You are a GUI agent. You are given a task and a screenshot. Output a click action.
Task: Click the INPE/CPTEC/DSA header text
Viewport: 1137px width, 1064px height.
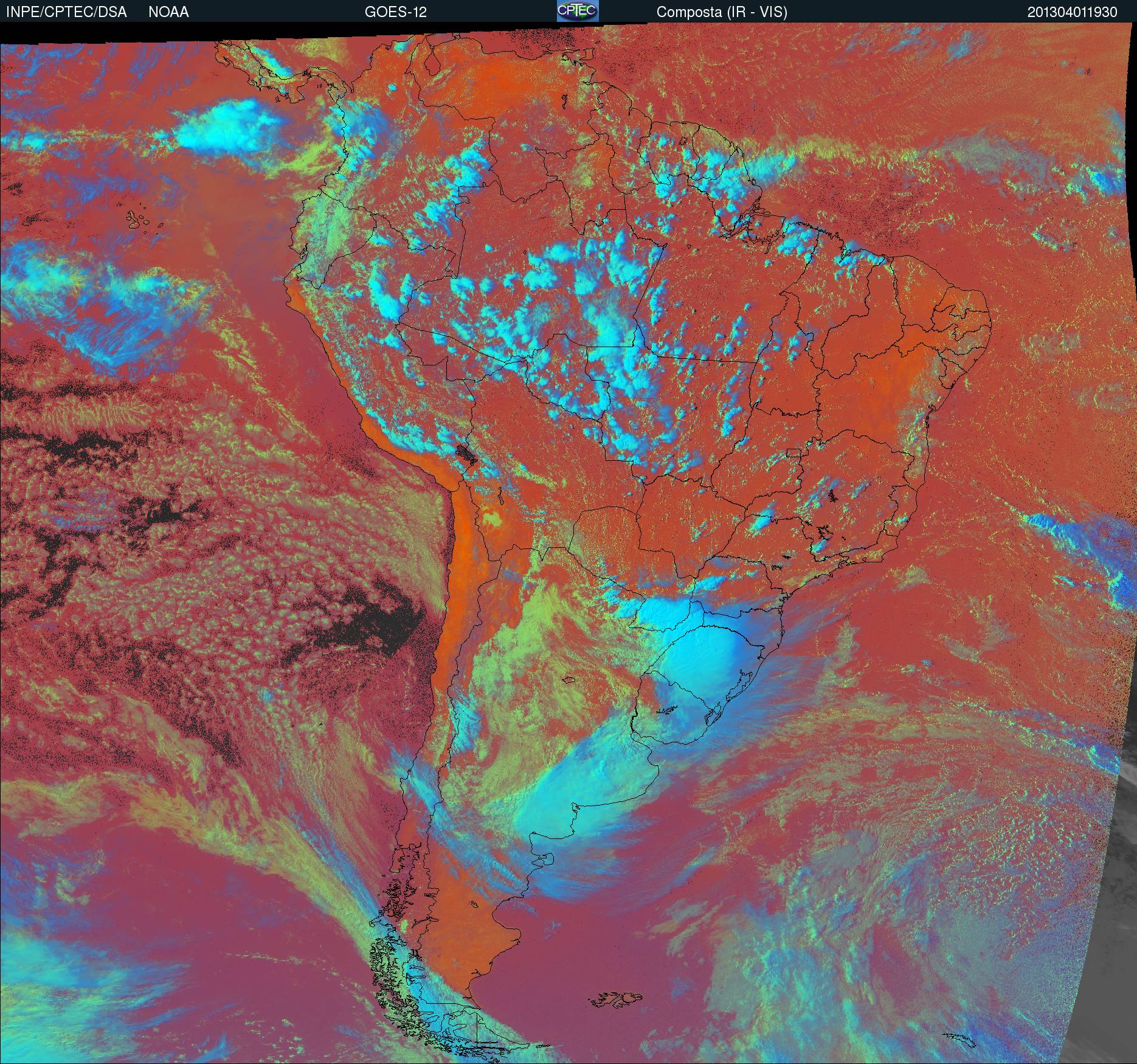click(66, 12)
